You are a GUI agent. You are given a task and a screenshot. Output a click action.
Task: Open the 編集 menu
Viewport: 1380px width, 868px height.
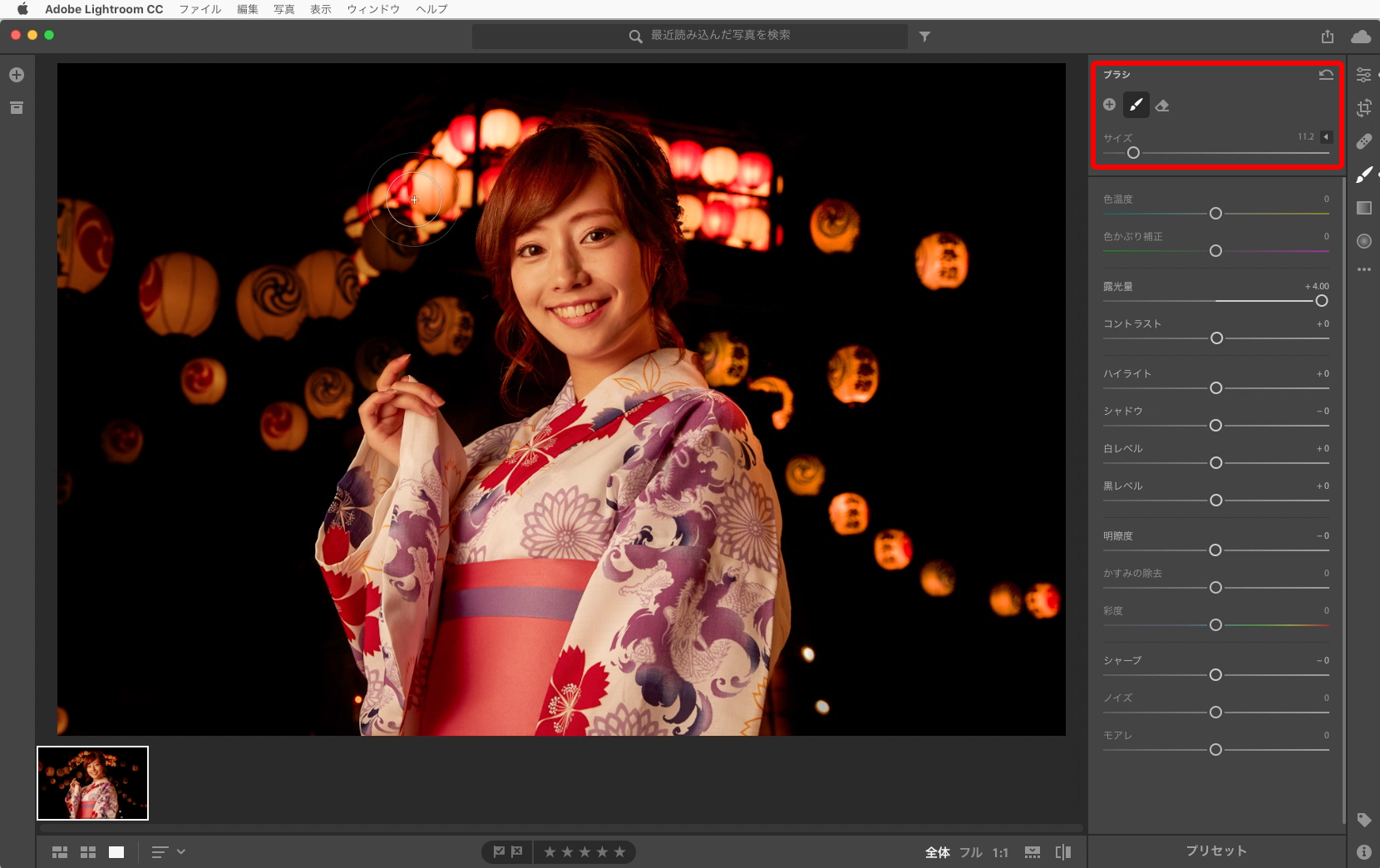(x=248, y=9)
